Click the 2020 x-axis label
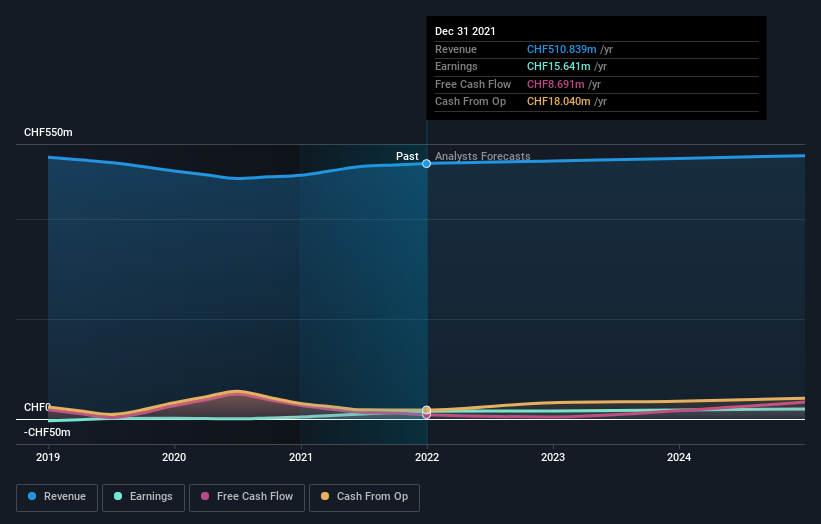This screenshot has height=524, width=821. coord(174,458)
